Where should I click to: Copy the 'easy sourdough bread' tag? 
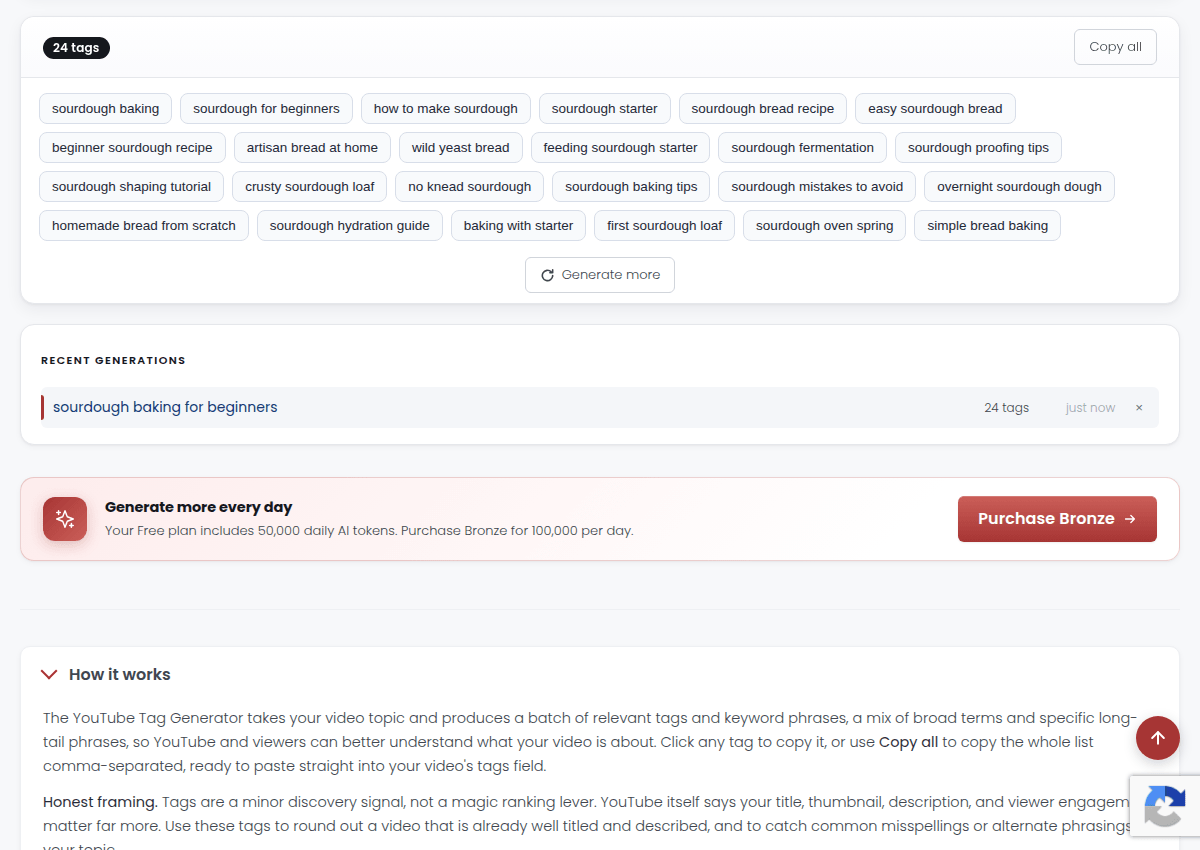click(x=935, y=109)
